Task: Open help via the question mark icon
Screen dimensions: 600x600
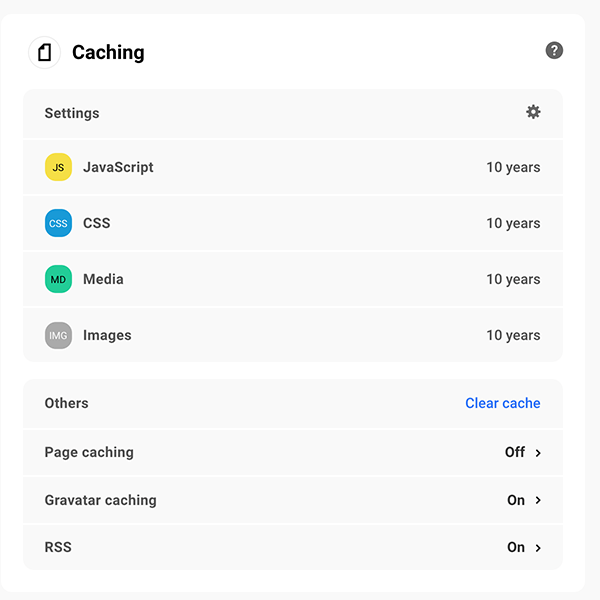Action: point(554,50)
